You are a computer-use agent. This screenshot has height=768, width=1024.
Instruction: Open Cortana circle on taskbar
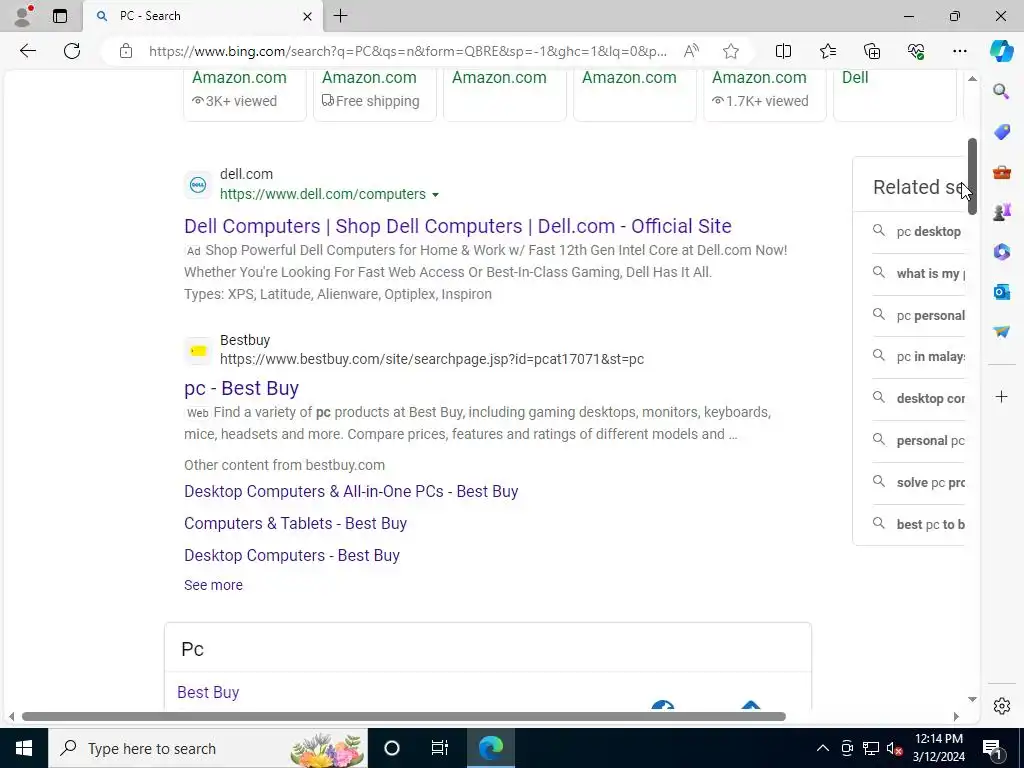(391, 748)
